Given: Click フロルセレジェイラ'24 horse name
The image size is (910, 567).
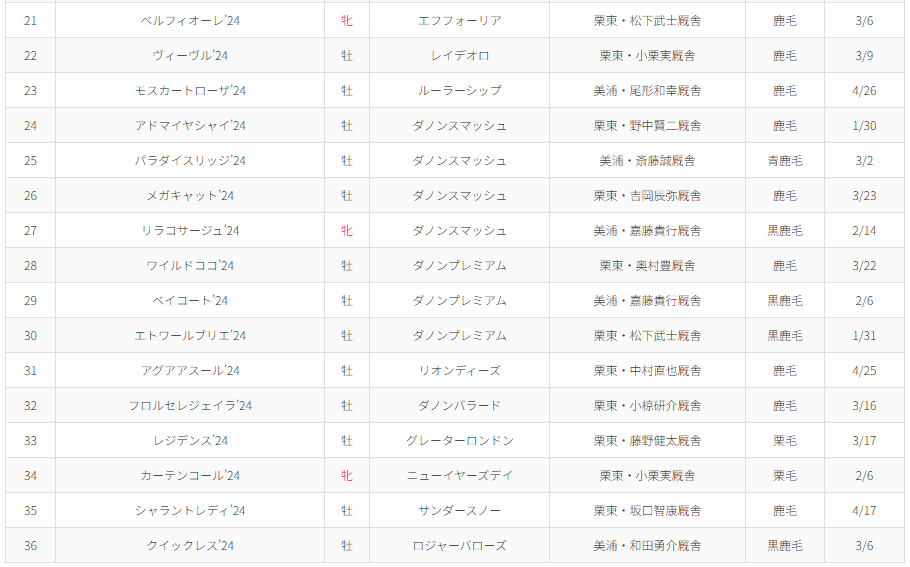Looking at the screenshot, I should pos(190,405).
